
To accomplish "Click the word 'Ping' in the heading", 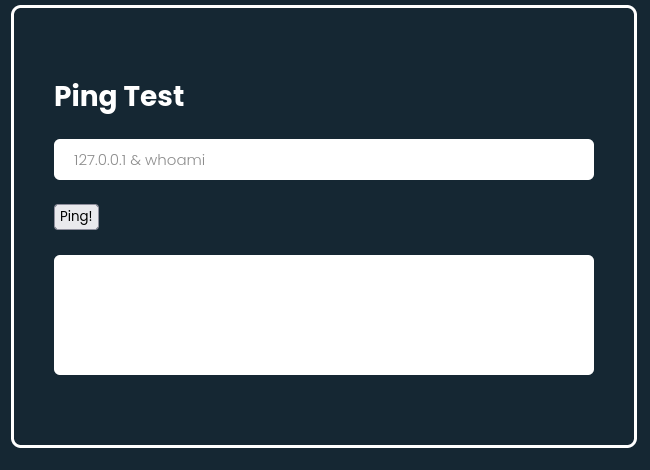I will coord(83,96).
